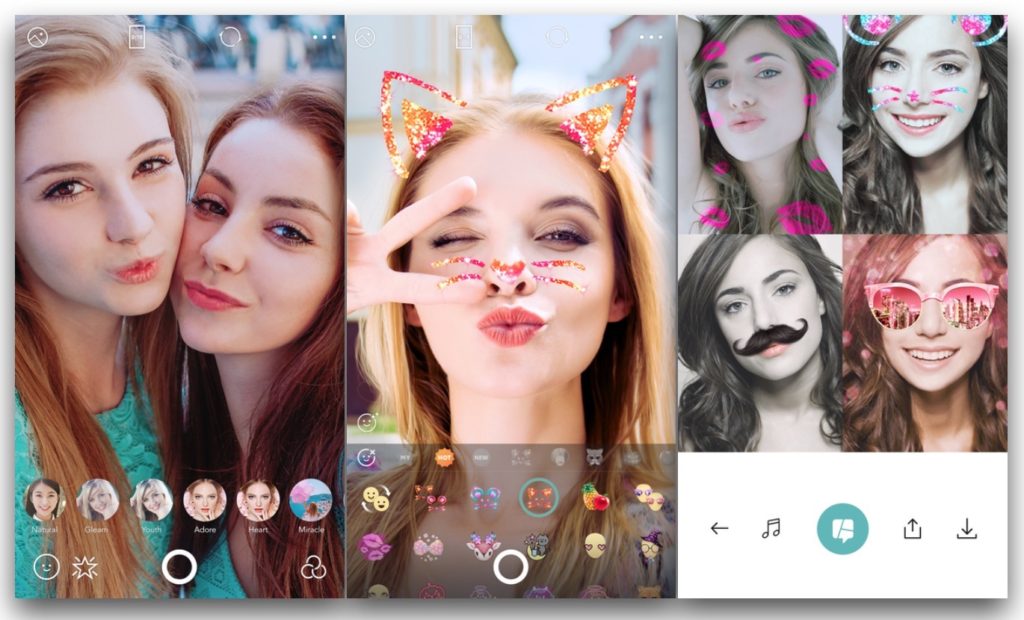Choose the Adore beauty filter
This screenshot has width=1024, height=620.
204,499
